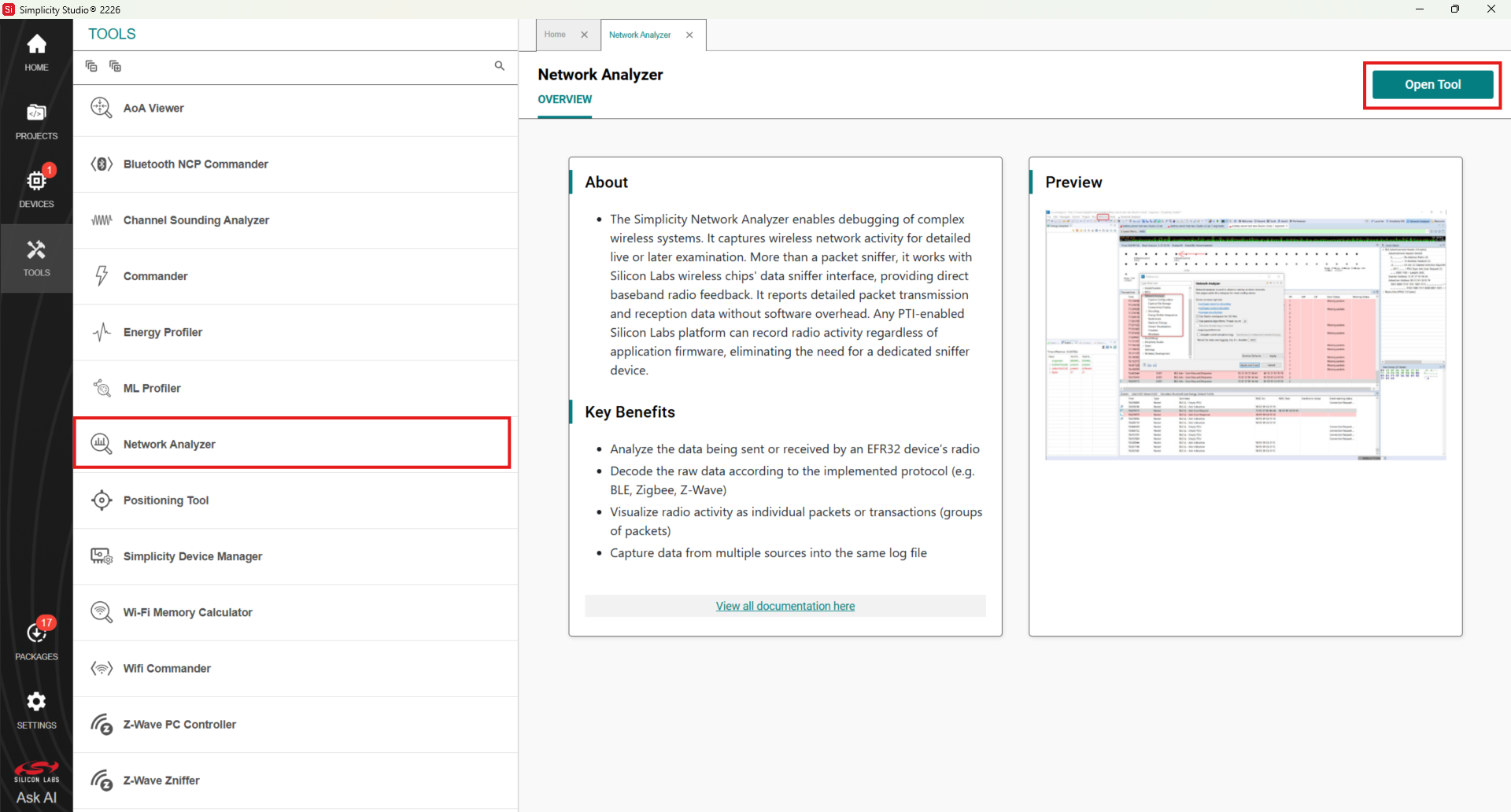The height and width of the screenshot is (812, 1511).
Task: Open the Packages sidebar section
Action: coord(36,641)
